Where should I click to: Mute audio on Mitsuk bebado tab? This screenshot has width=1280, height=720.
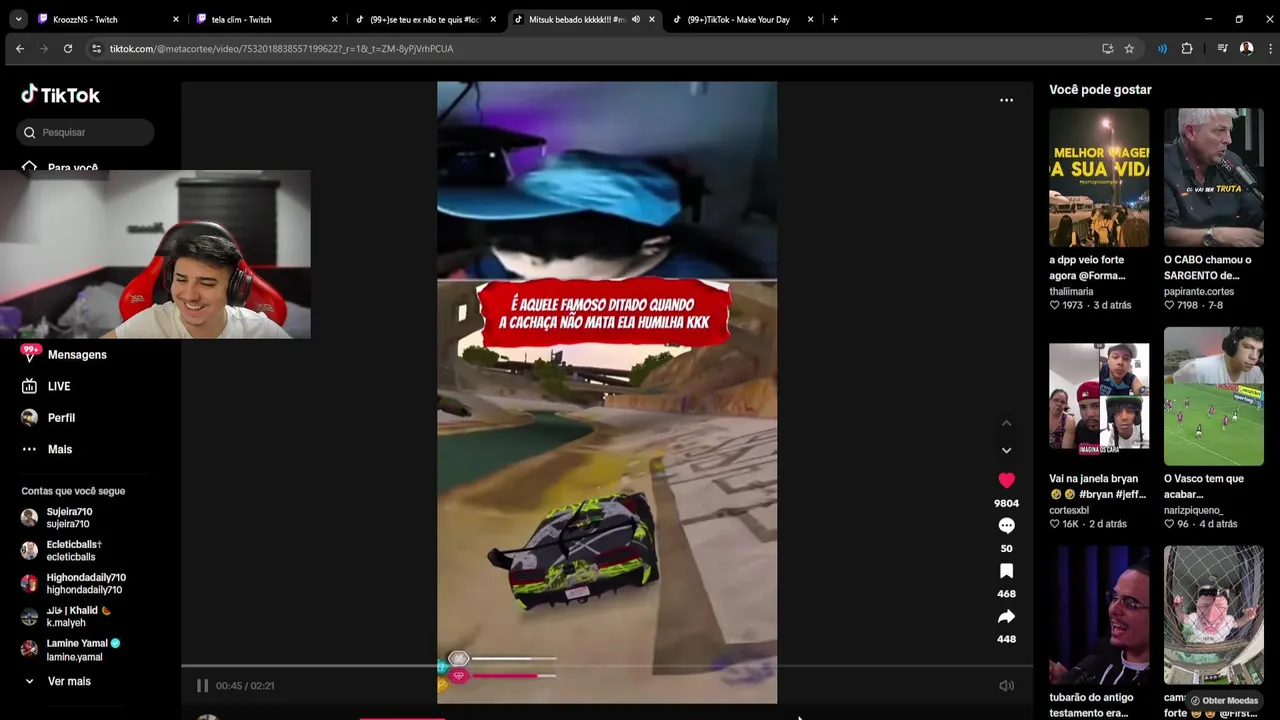click(x=636, y=19)
